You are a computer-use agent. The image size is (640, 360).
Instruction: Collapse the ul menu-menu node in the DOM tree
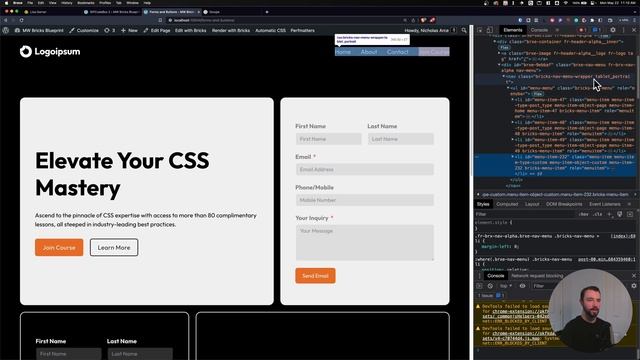(x=508, y=88)
